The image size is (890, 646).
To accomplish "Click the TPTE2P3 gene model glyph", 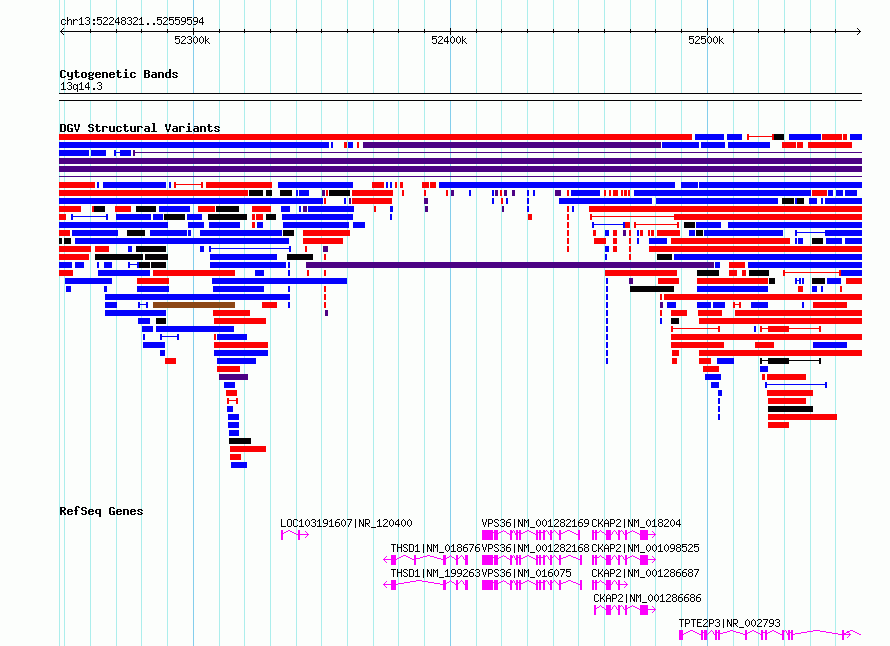I will [x=770, y=635].
